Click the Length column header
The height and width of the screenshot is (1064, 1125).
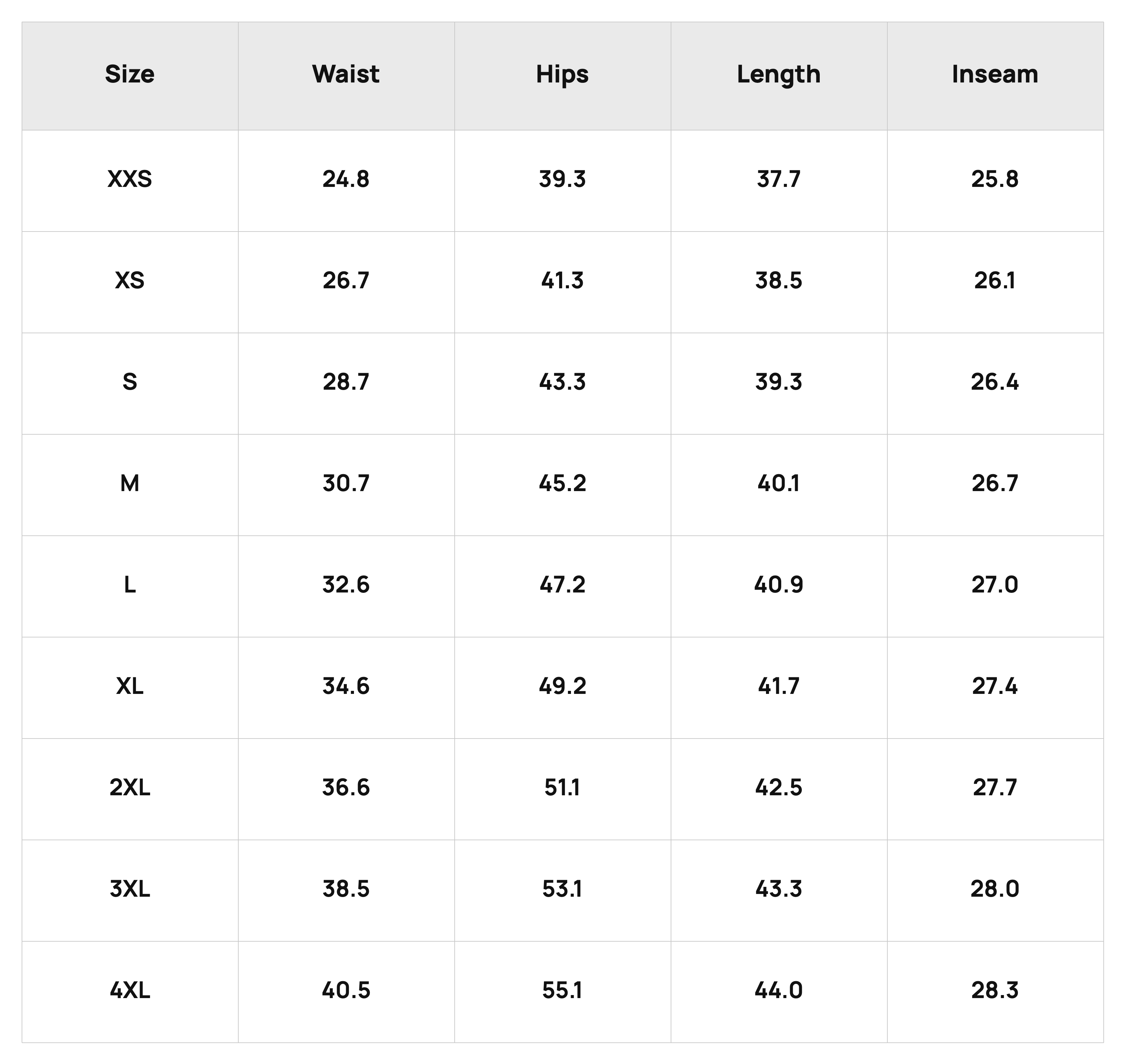(x=779, y=75)
